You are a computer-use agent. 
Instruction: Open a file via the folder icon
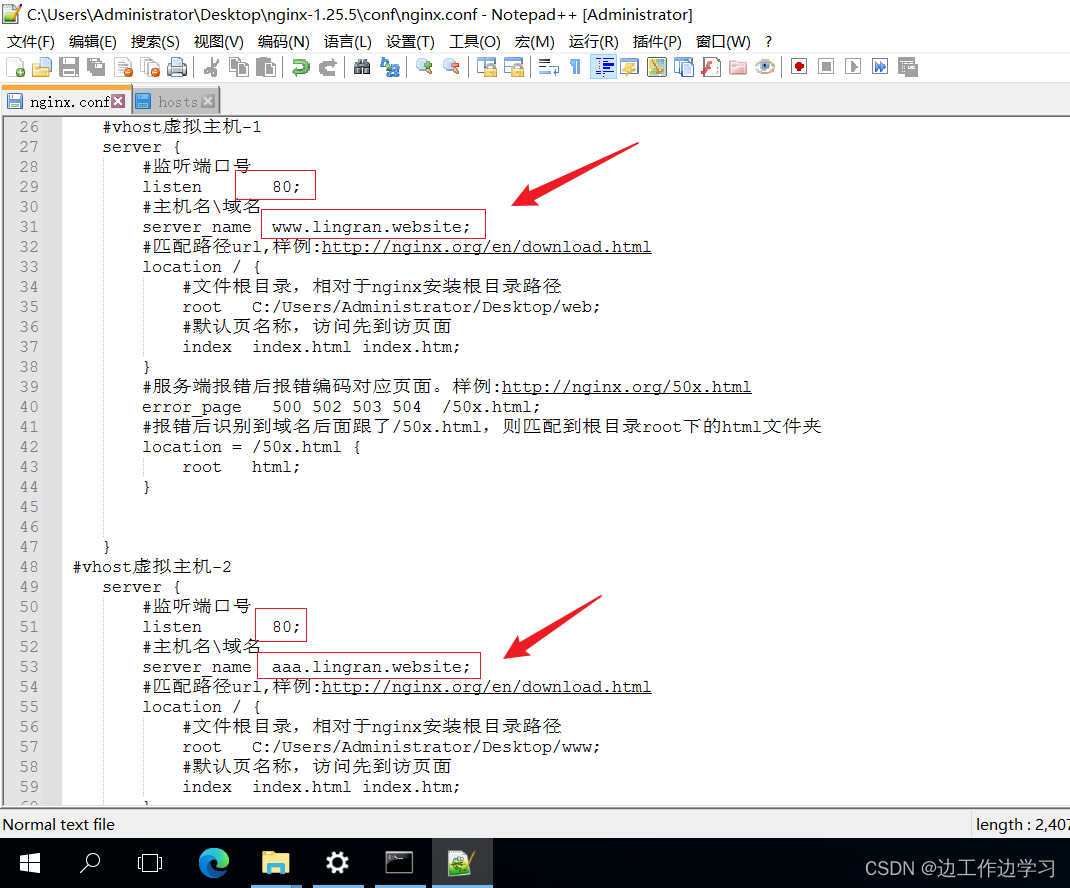pyautogui.click(x=42, y=67)
